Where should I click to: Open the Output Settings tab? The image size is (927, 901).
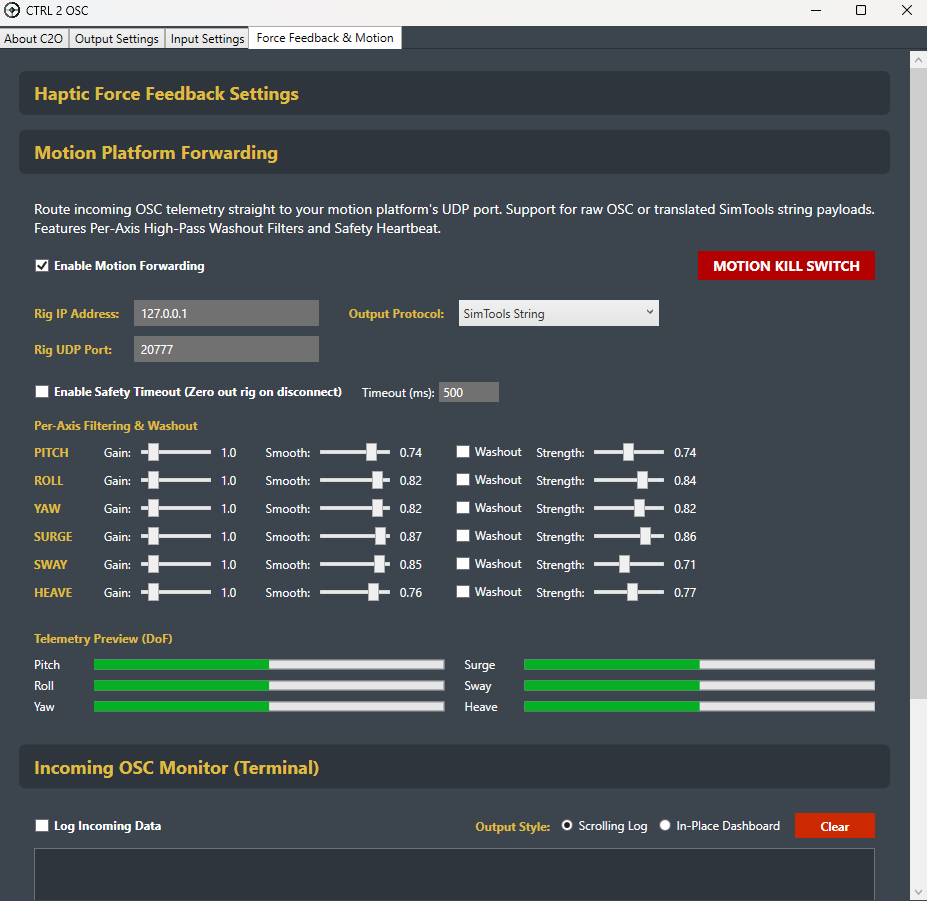116,38
